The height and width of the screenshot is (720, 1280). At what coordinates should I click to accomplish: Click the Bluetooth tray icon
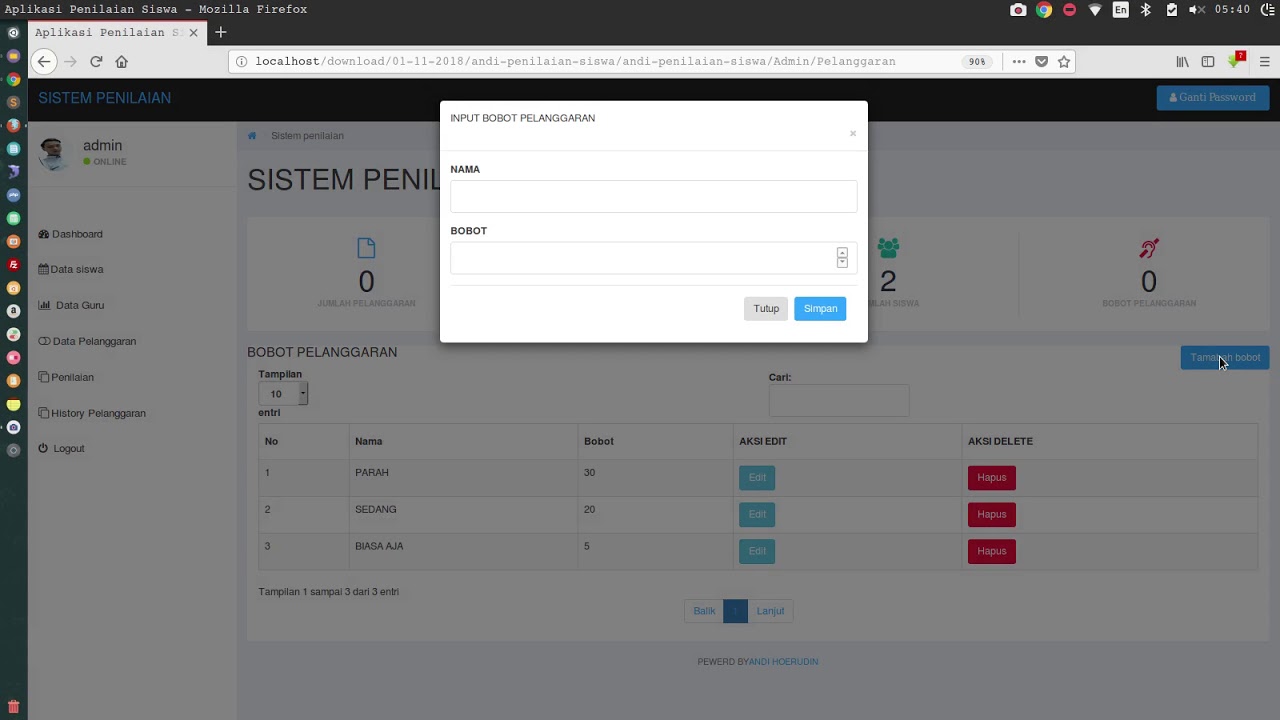pos(1146,10)
